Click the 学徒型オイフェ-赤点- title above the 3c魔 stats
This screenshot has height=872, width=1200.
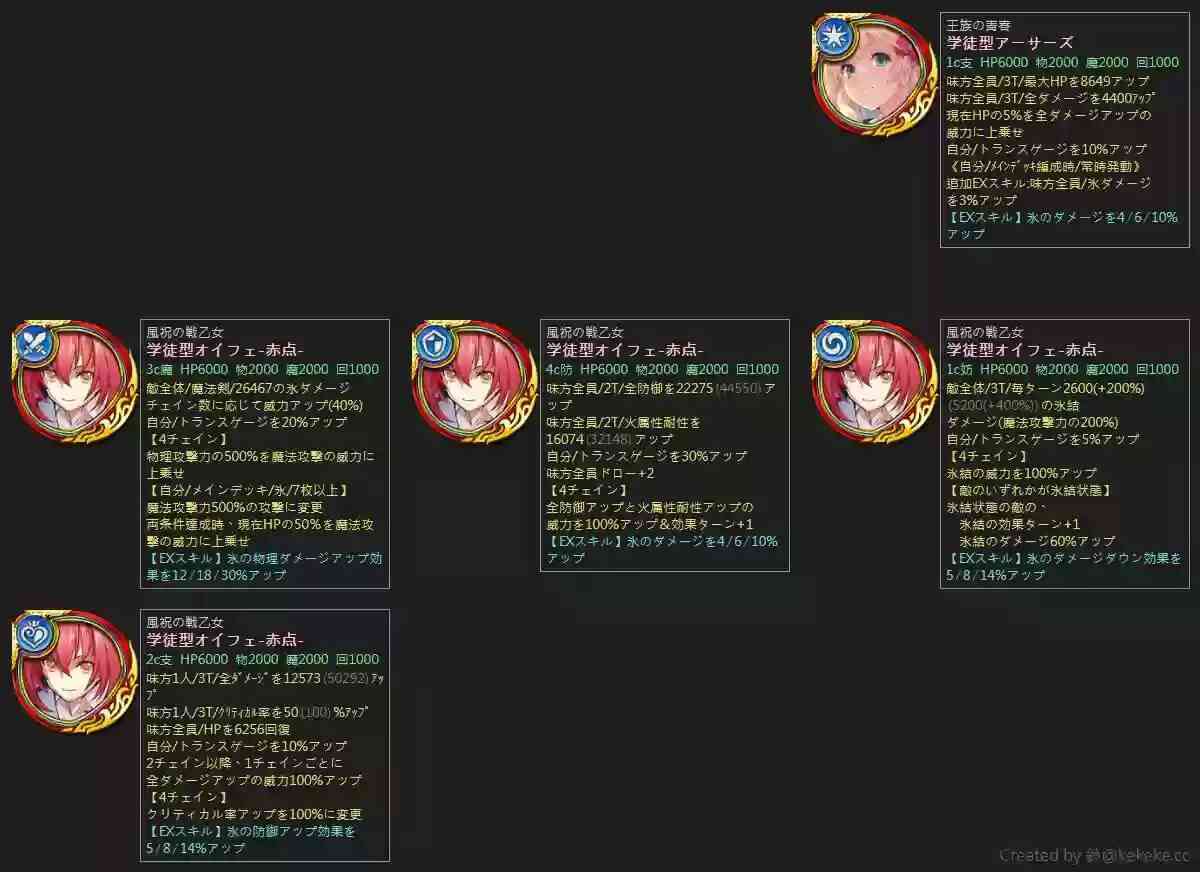pos(225,350)
